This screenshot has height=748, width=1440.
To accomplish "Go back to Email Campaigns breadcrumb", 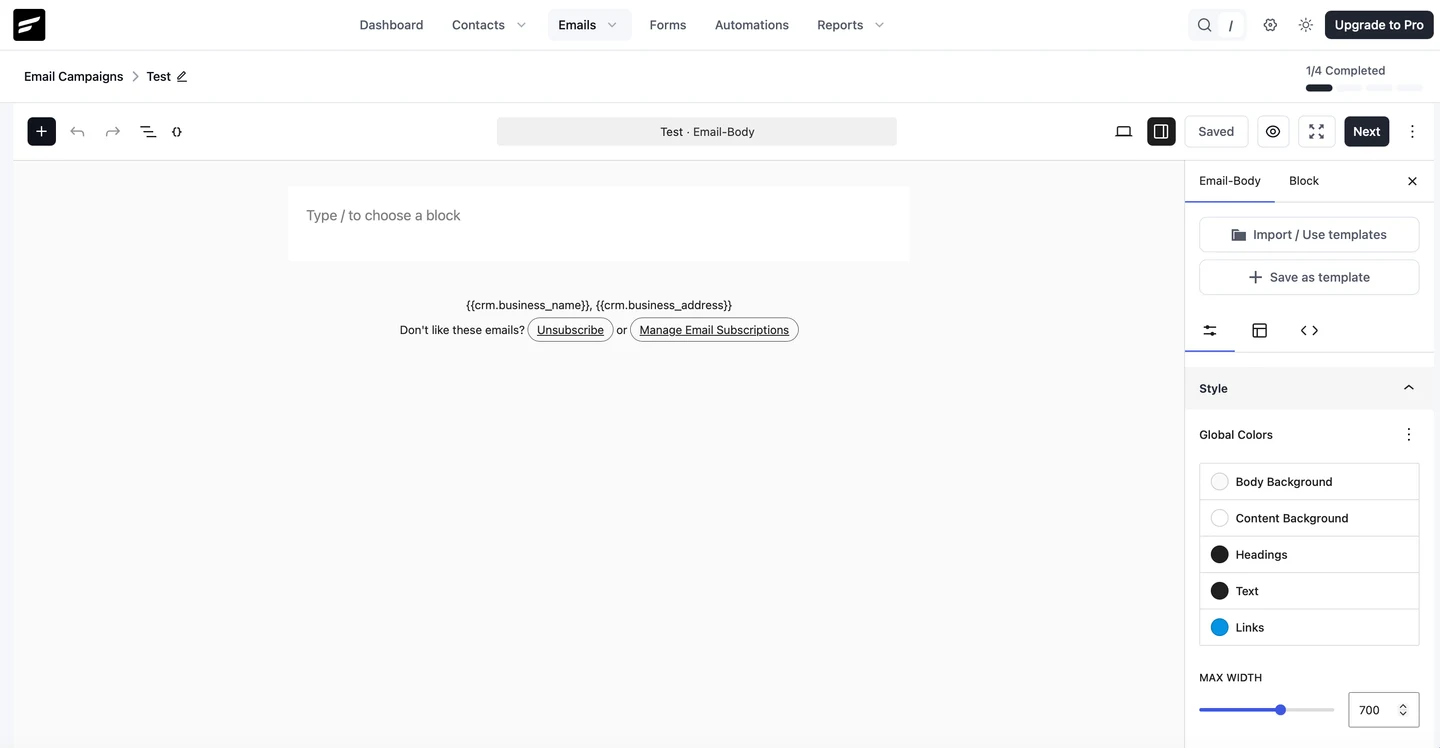I will click(74, 76).
